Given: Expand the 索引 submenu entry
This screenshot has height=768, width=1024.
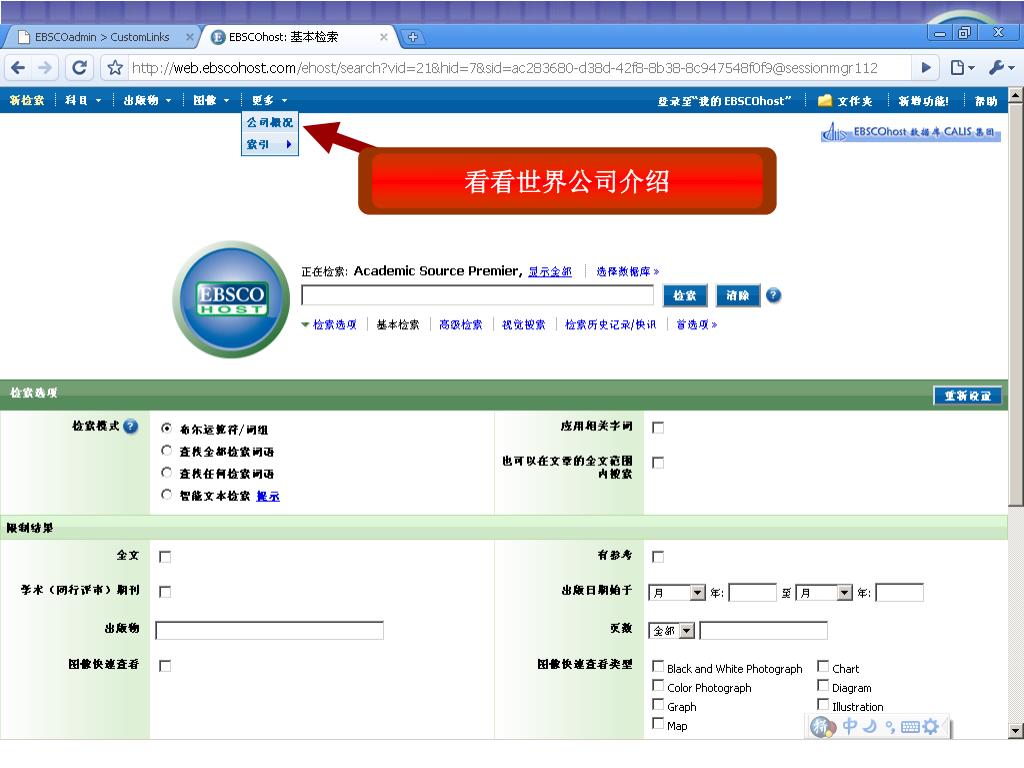Looking at the screenshot, I should 270,144.
